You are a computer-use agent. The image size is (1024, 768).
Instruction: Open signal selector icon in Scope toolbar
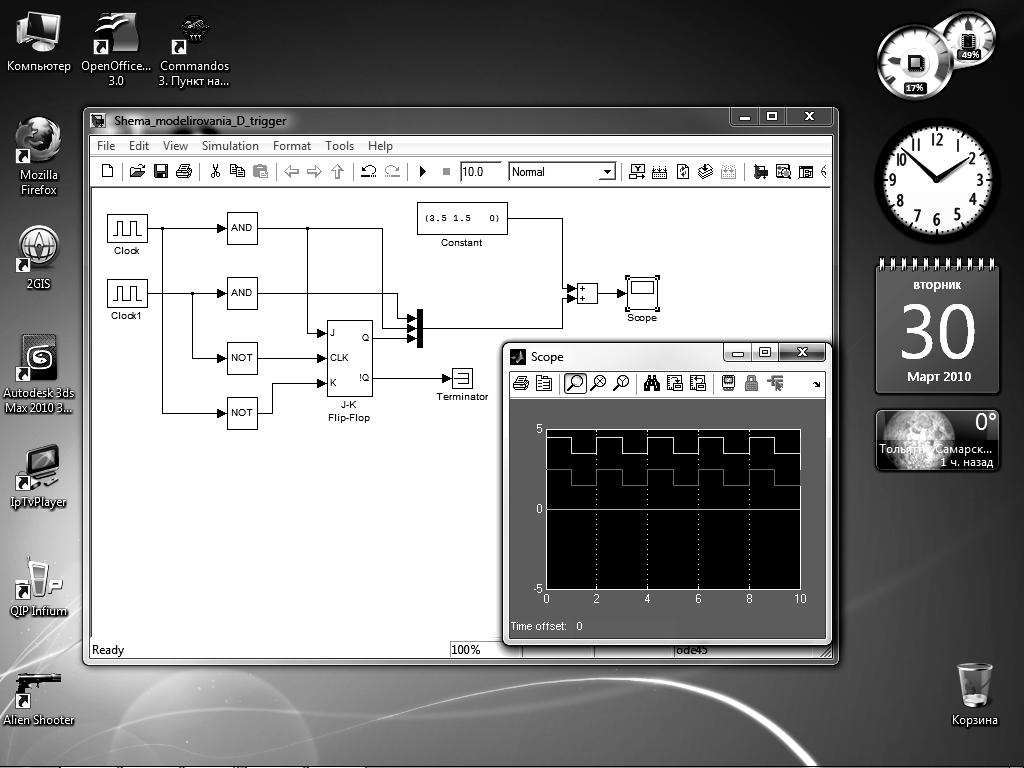775,383
